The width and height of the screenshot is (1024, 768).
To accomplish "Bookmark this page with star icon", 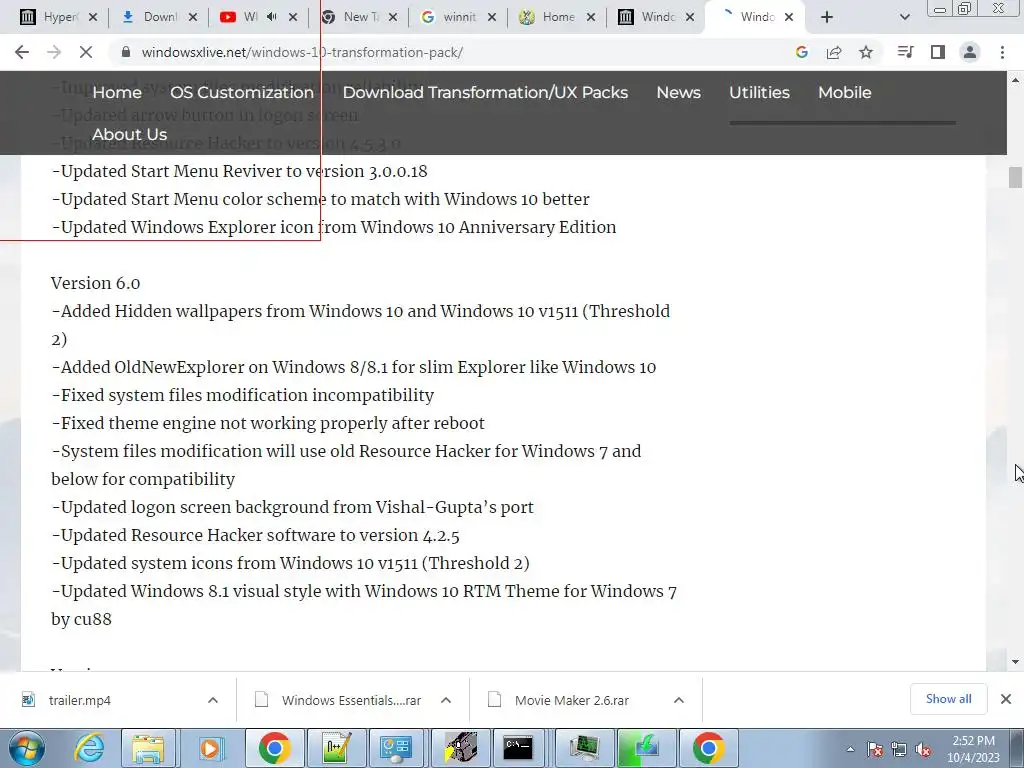I will click(866, 52).
